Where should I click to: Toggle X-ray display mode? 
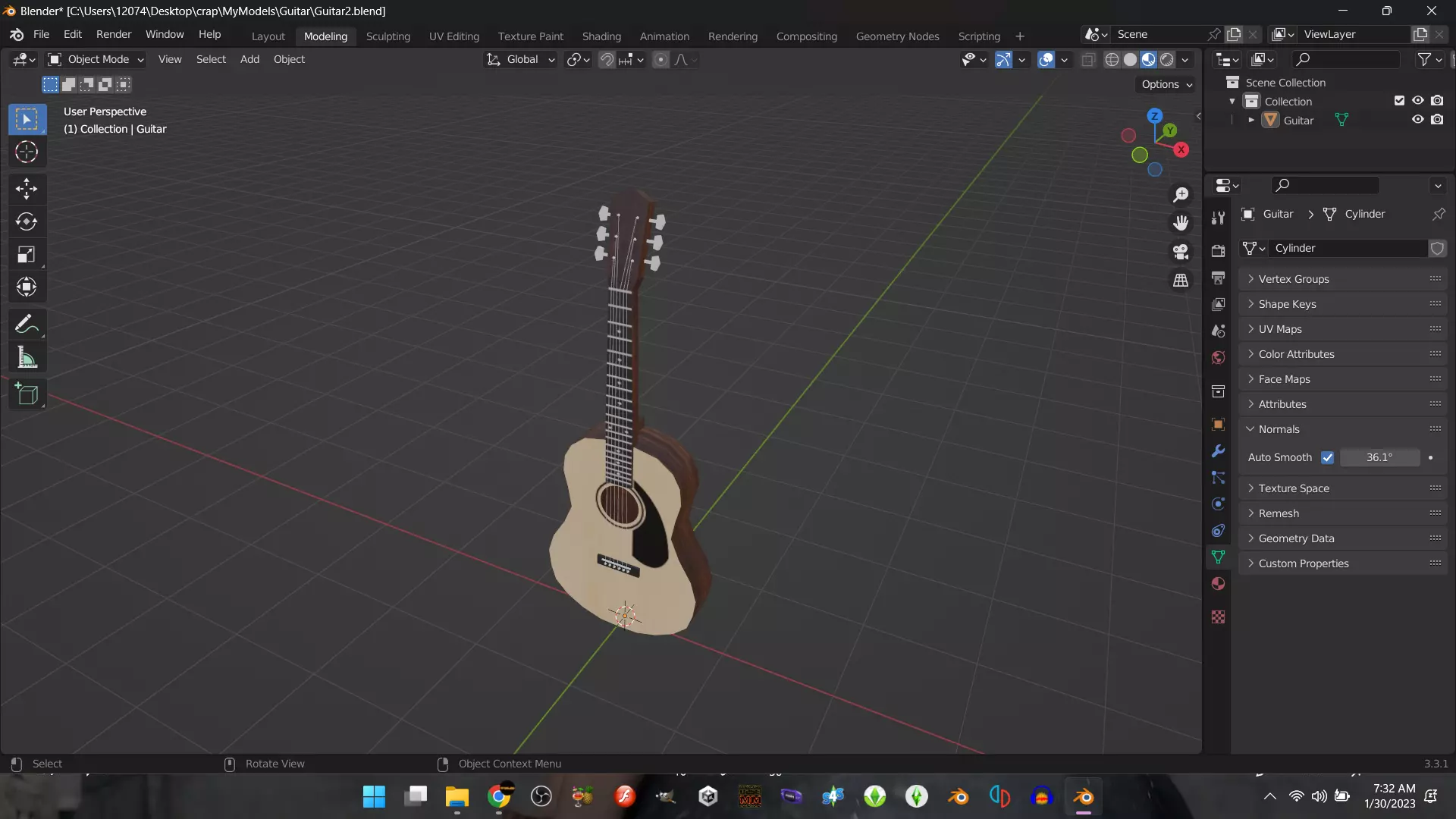coord(1087,59)
